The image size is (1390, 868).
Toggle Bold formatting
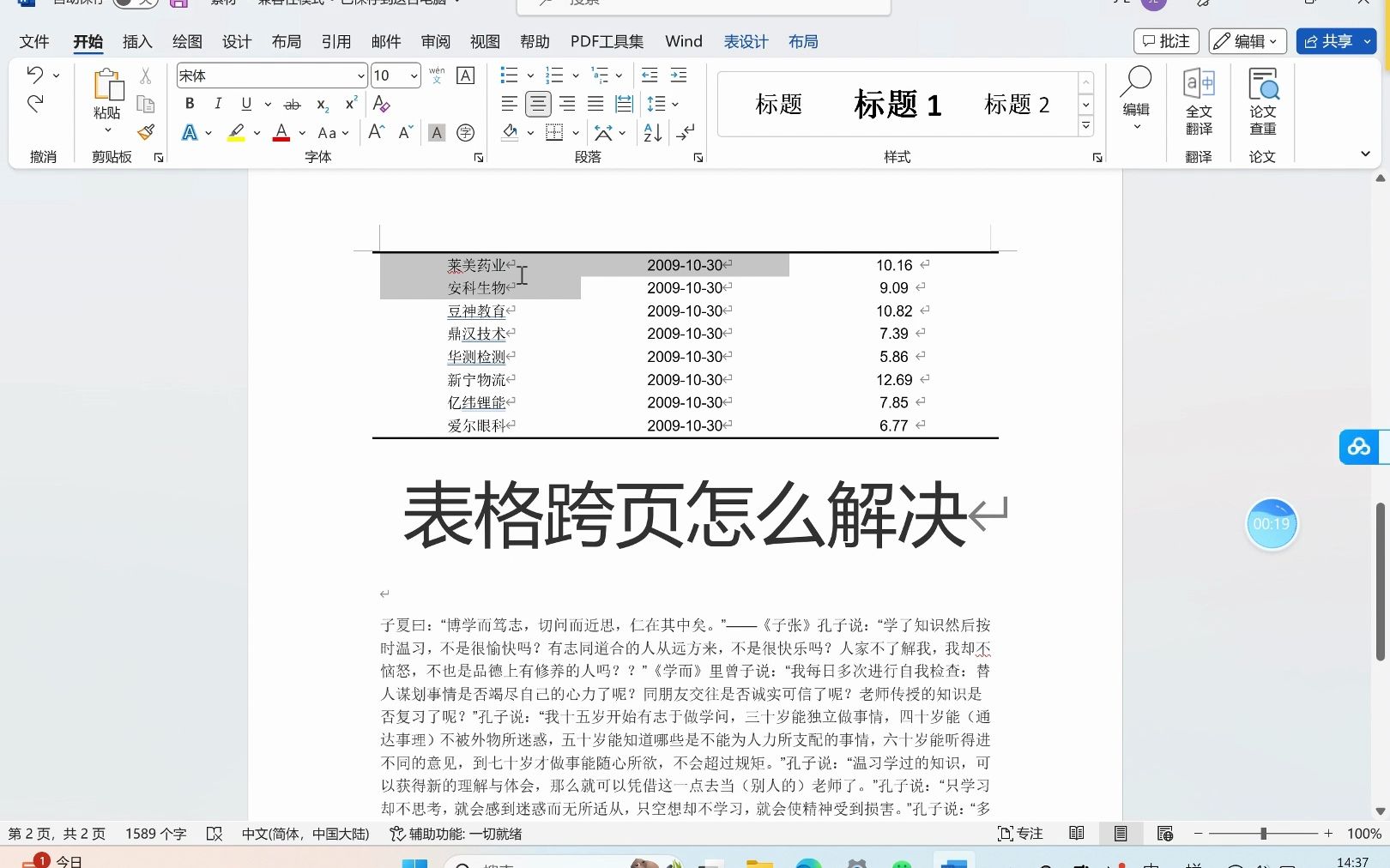pyautogui.click(x=190, y=104)
